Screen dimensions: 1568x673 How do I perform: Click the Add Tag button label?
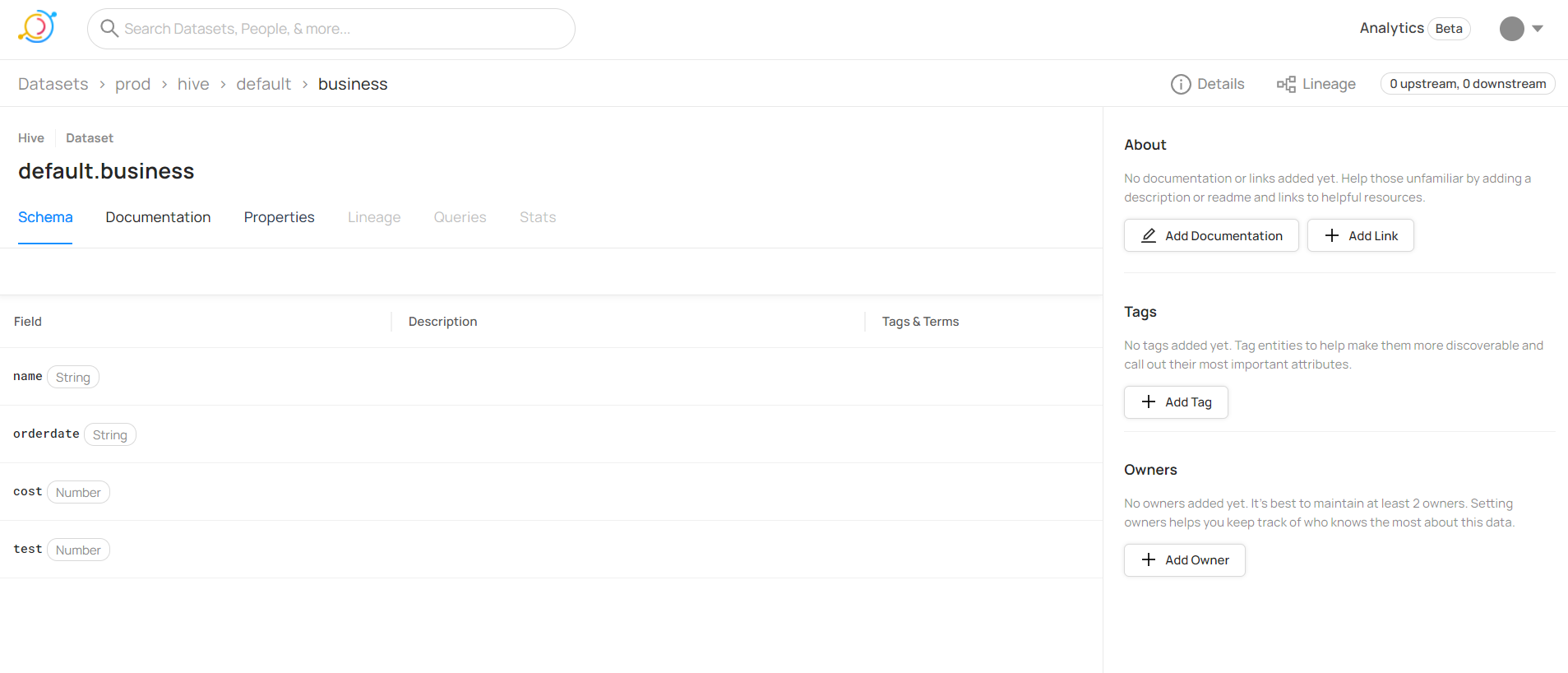tap(1188, 402)
